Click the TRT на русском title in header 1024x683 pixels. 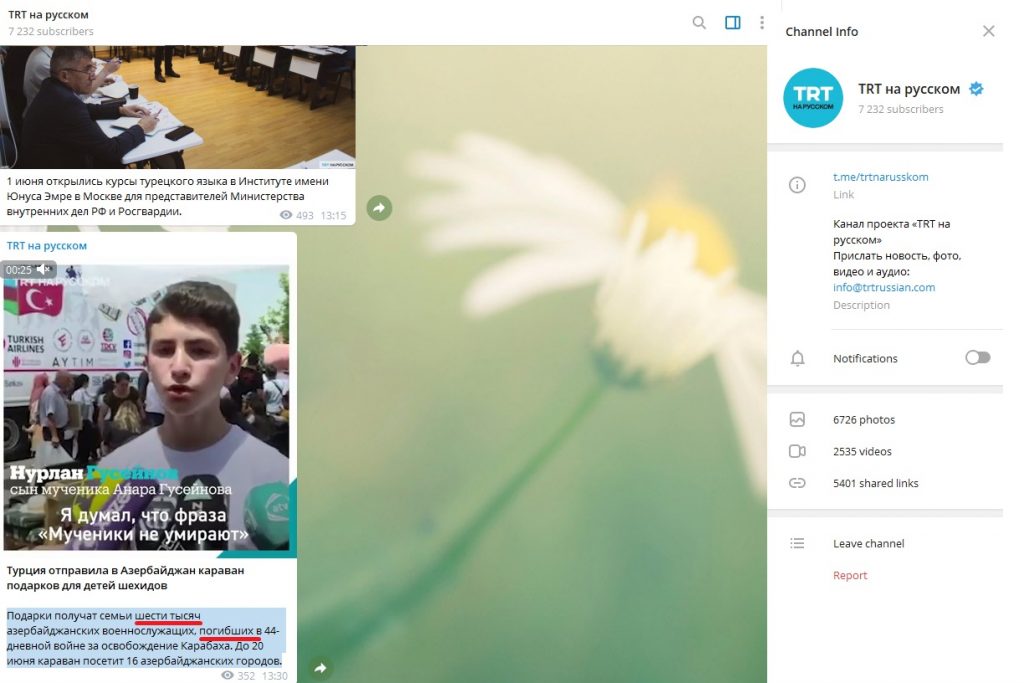(x=48, y=15)
